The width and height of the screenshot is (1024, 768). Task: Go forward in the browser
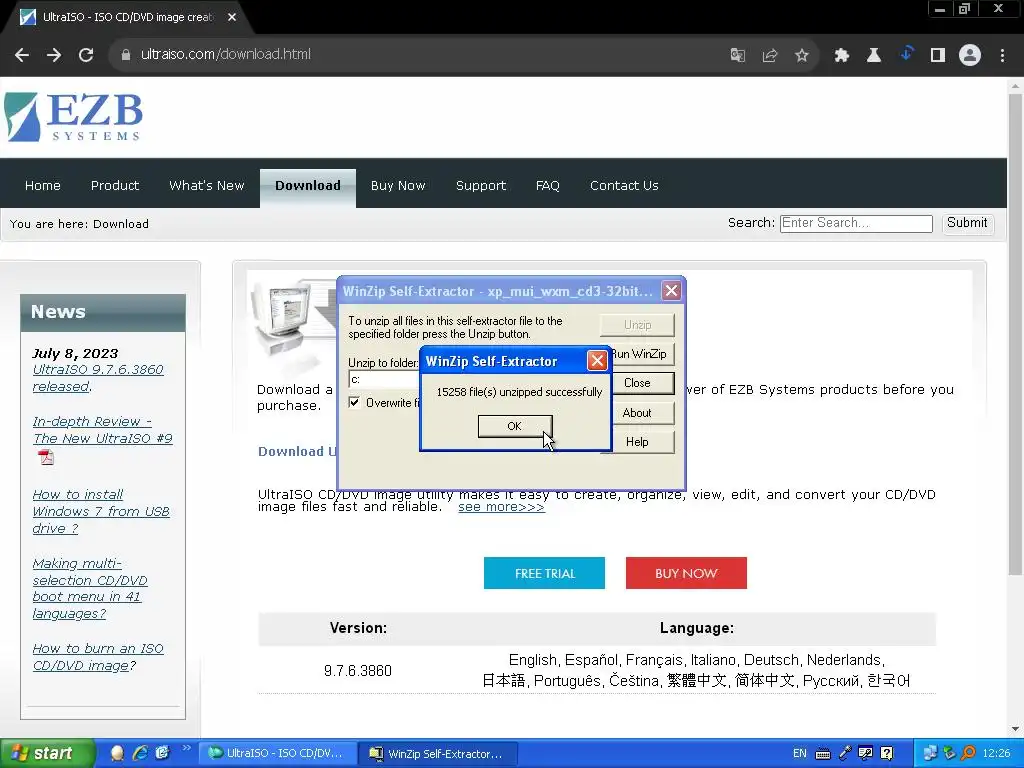(54, 55)
